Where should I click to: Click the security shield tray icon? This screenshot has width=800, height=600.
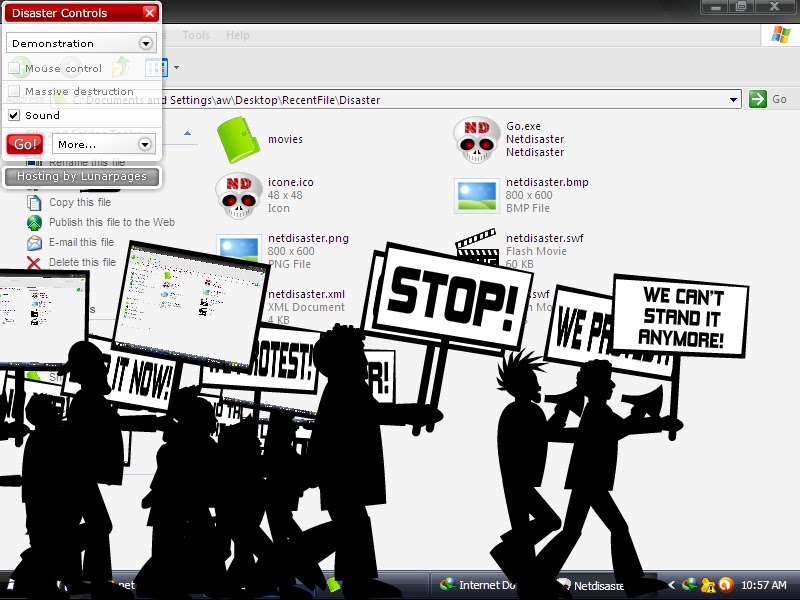pyautogui.click(x=708, y=585)
